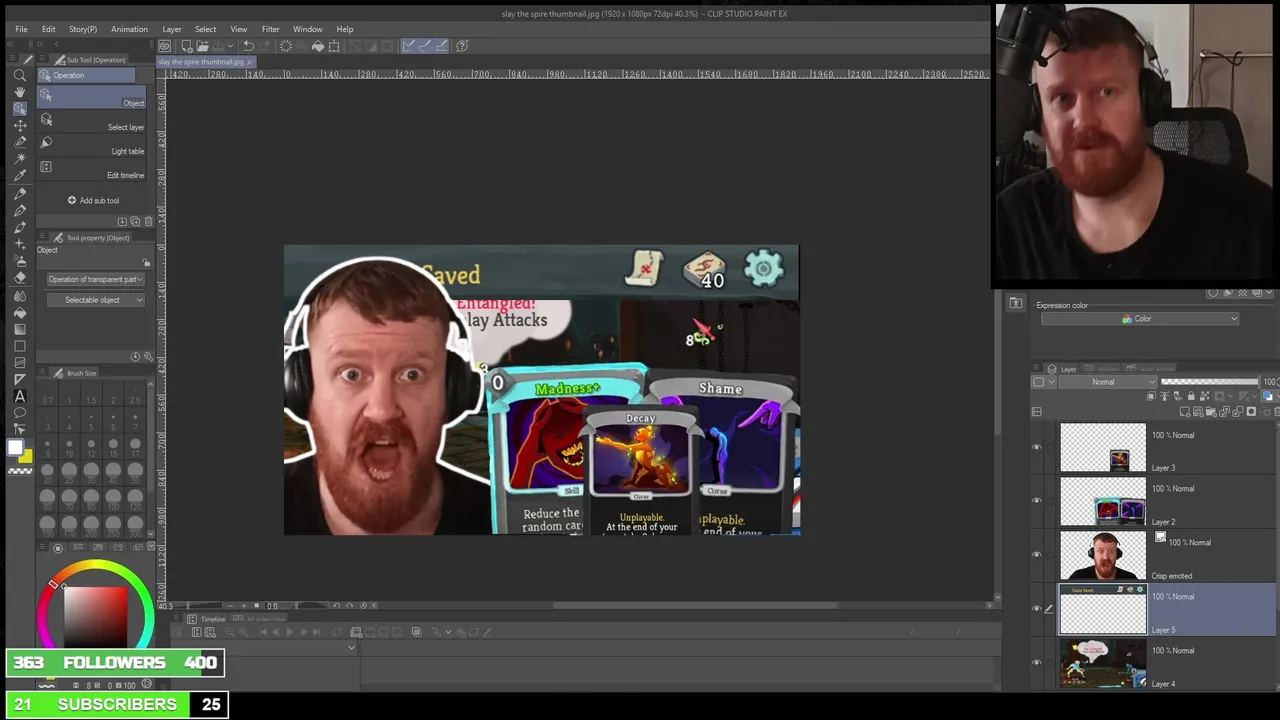Toggle snap to ruler icon
Image resolution: width=1280 pixels, height=720 pixels.
(x=408, y=46)
